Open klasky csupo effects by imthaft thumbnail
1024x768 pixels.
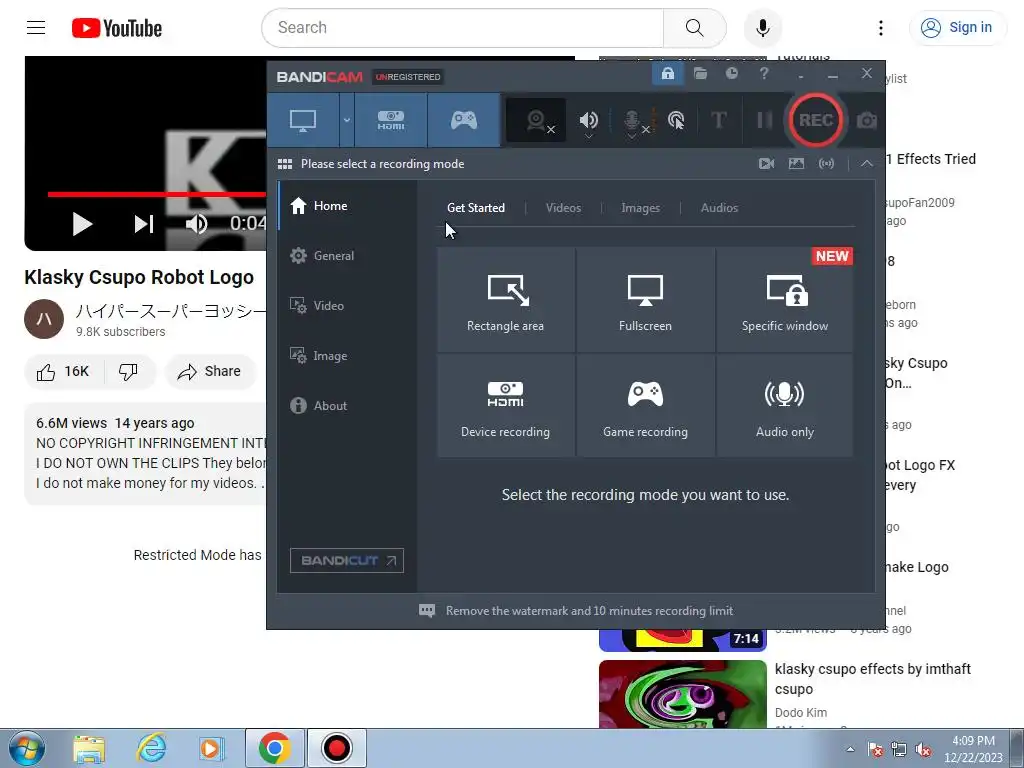682,694
